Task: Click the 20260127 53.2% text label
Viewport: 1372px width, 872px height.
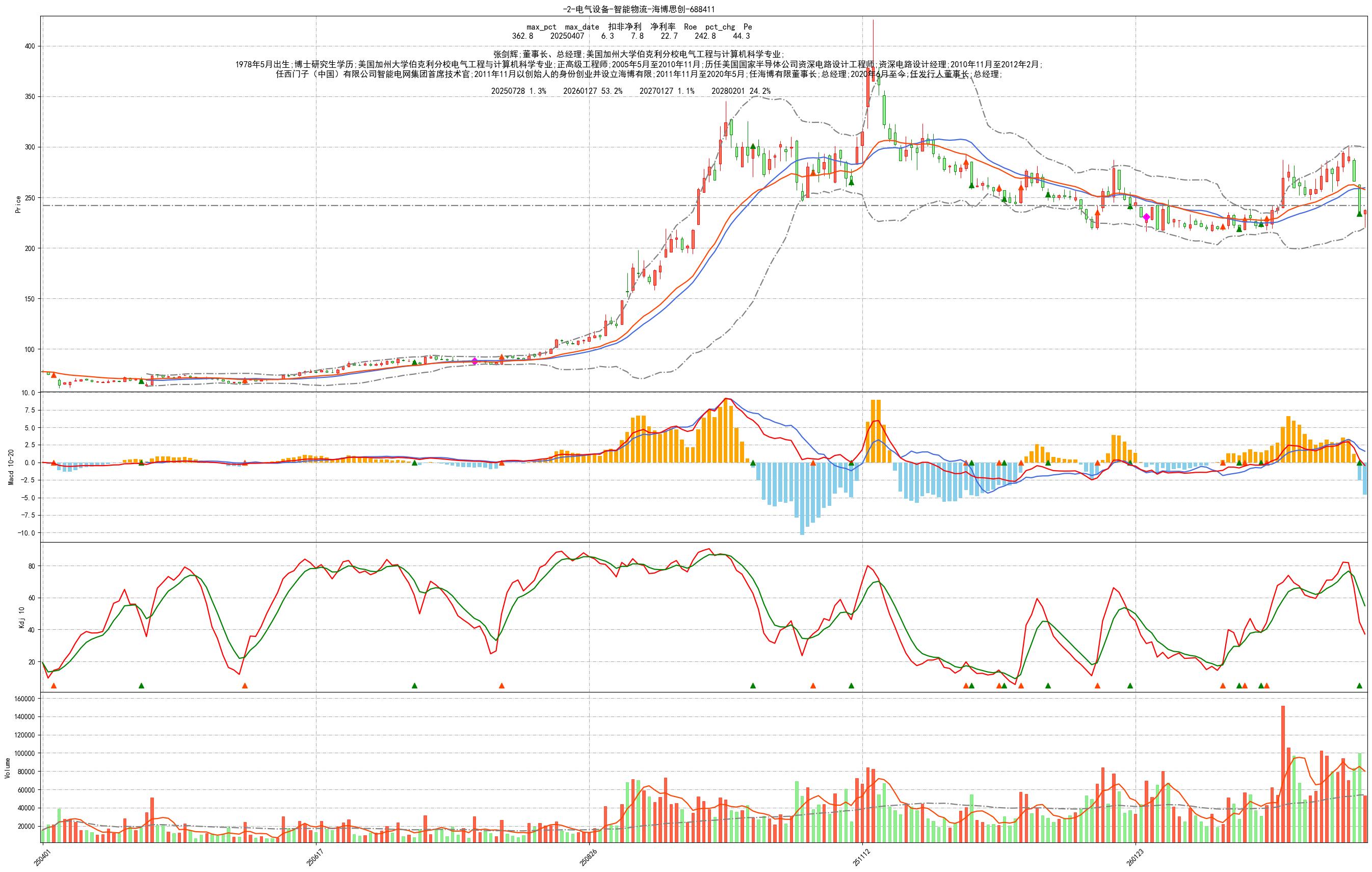Action: [593, 91]
